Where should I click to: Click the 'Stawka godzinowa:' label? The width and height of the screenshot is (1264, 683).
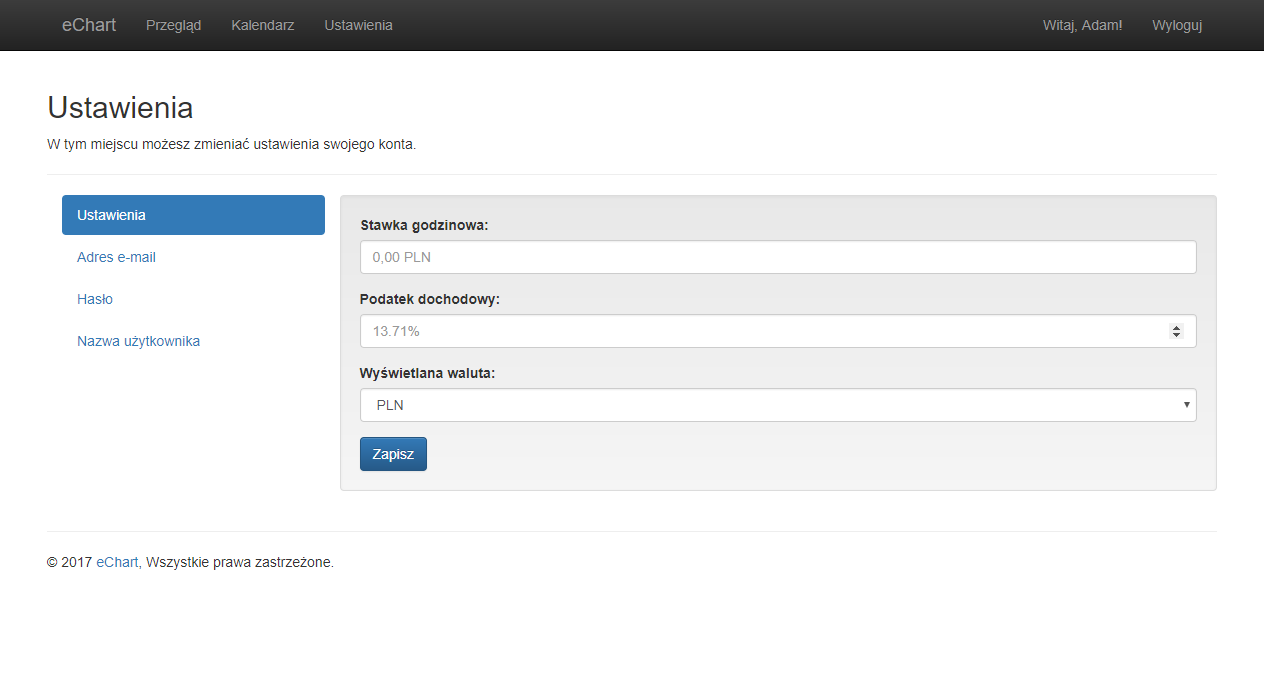click(424, 225)
